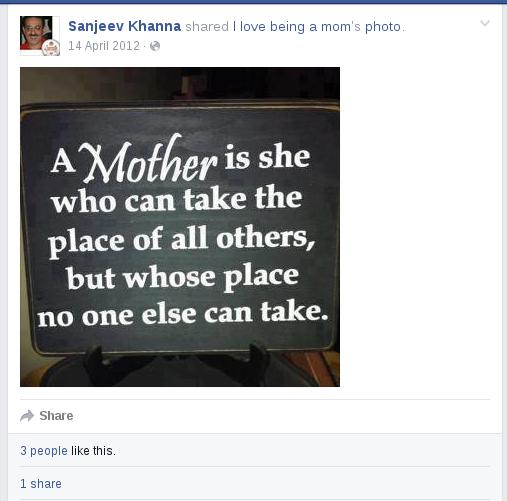Click the gray 'shared' word in the header
Viewport: 507px width, 501px height.
tap(207, 27)
